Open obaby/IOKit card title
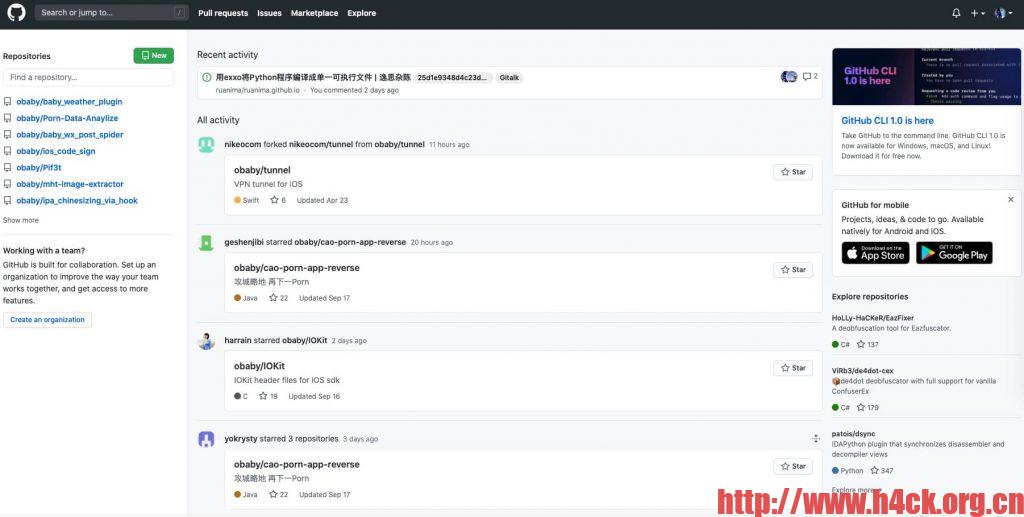Viewport: 1024px width, 517px height. pos(259,366)
